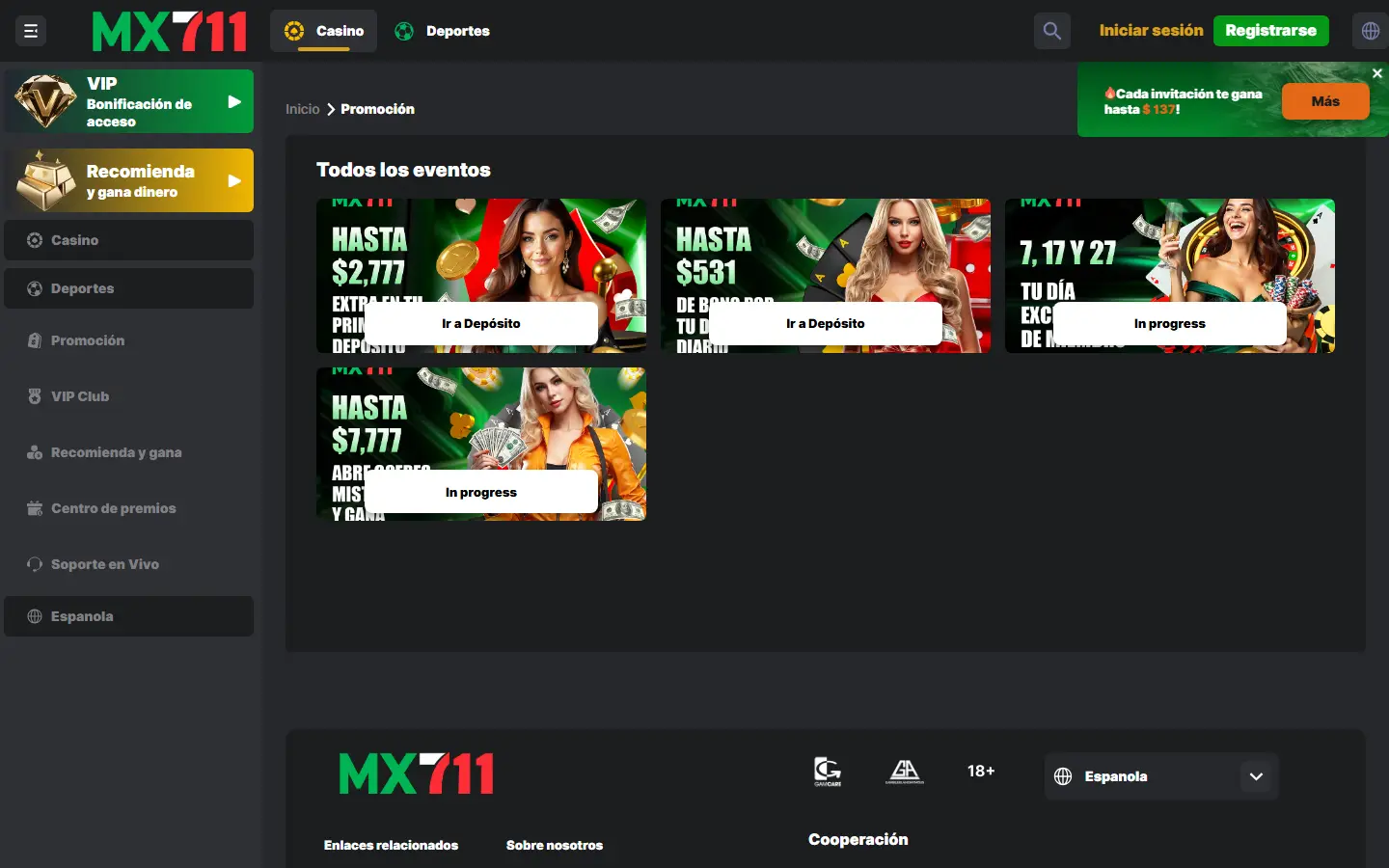This screenshot has width=1389, height=868.
Task: Click the Todos los eventos heading
Action: click(403, 170)
